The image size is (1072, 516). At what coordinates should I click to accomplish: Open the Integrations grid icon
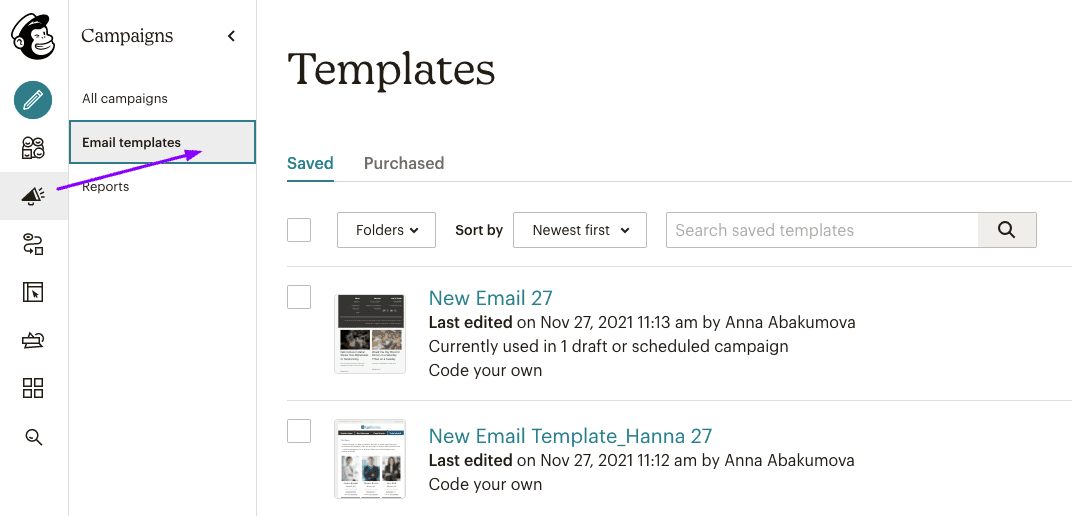tap(33, 389)
